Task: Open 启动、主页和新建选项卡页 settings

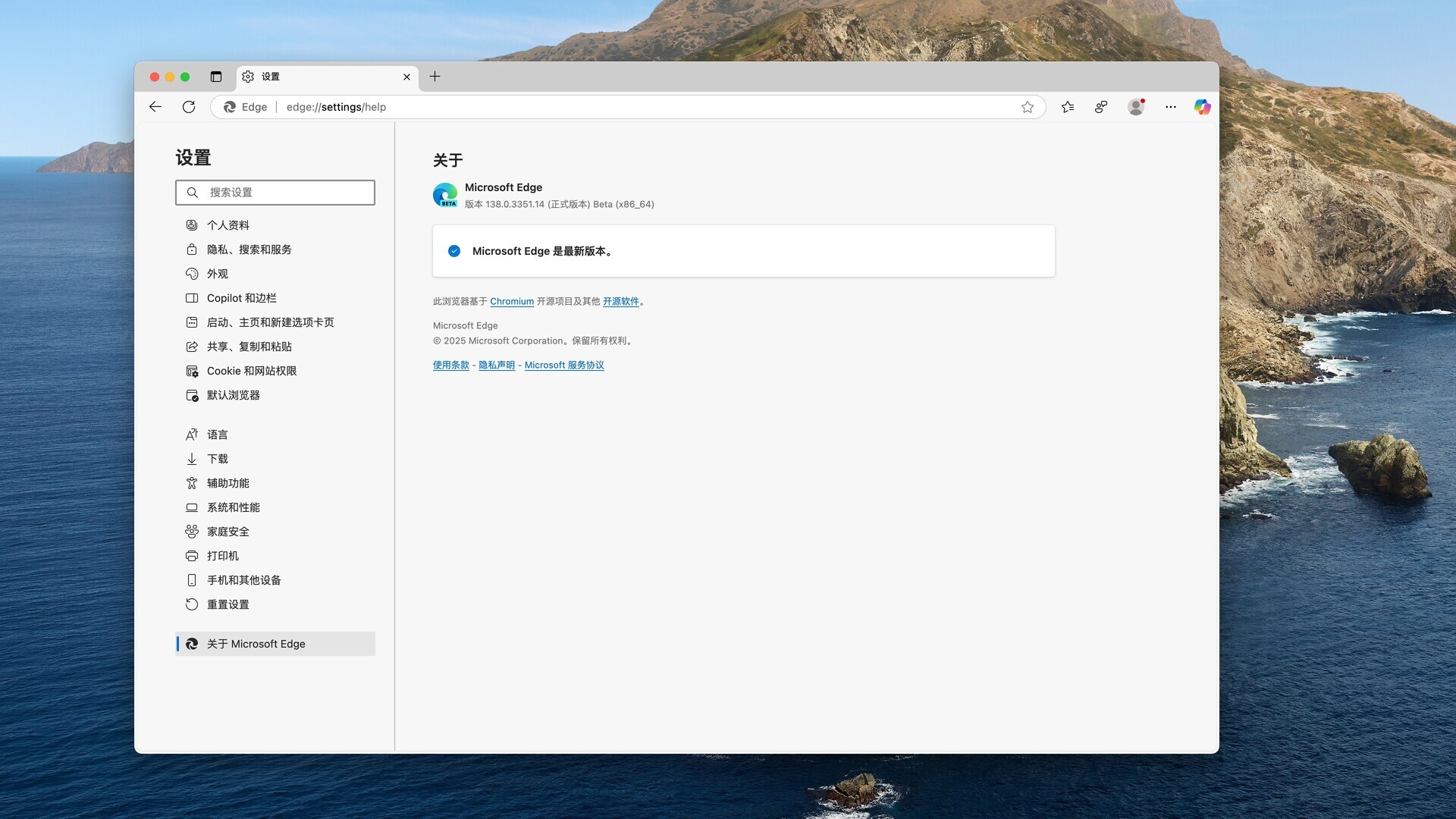Action: click(x=275, y=322)
